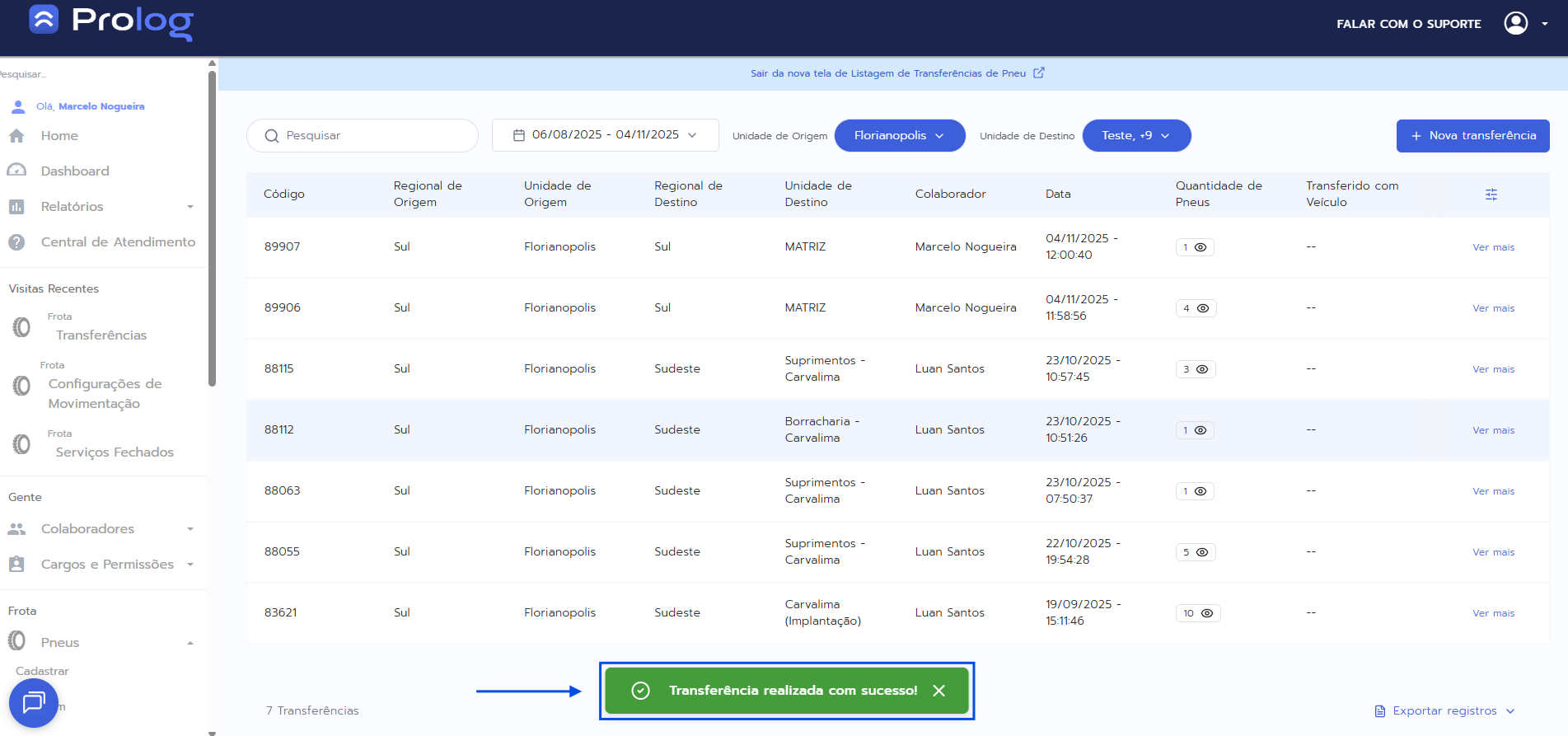Click the Central de Atendimento help icon
This screenshot has width=1568, height=736.
pyautogui.click(x=16, y=242)
